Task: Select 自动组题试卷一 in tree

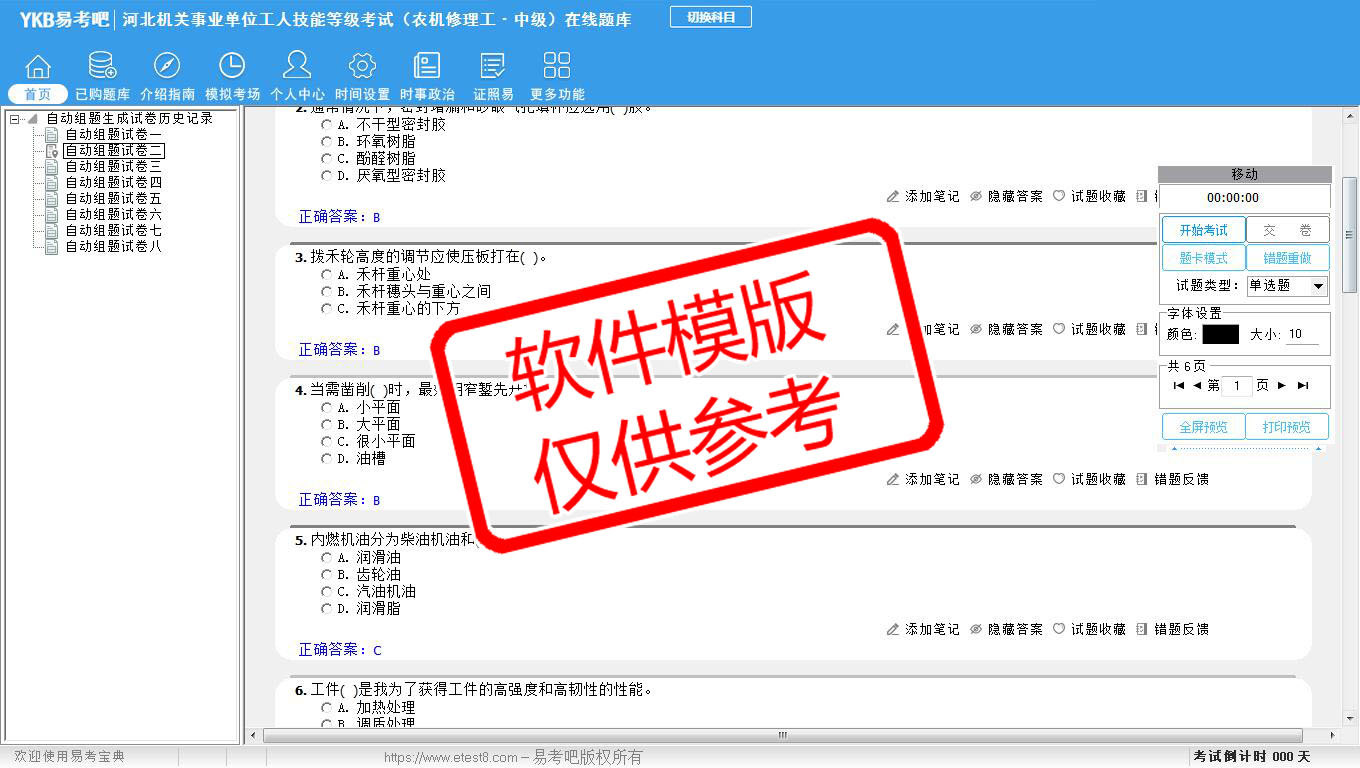Action: 113,134
